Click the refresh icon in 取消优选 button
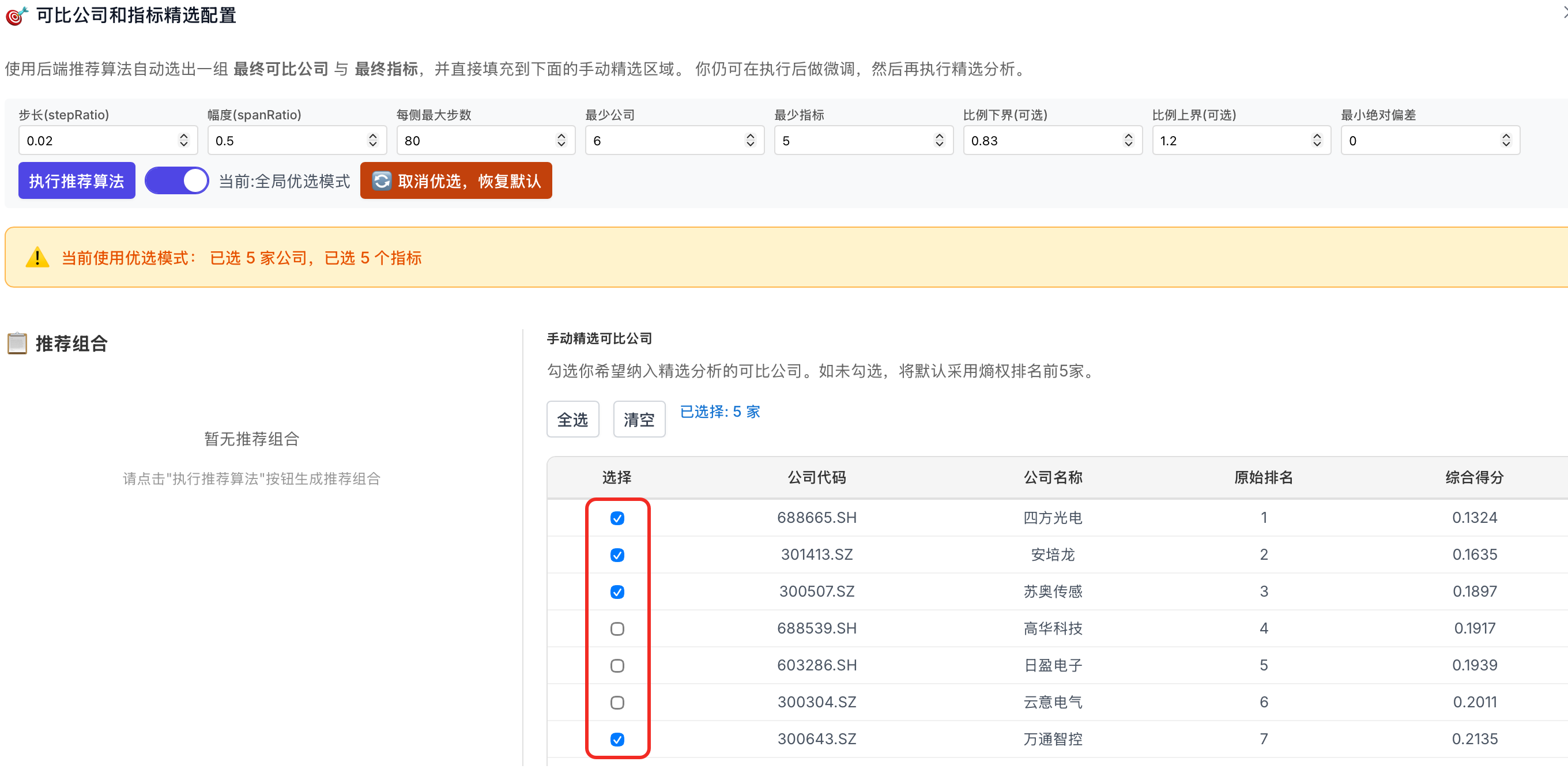This screenshot has height=769, width=1568. coord(382,181)
